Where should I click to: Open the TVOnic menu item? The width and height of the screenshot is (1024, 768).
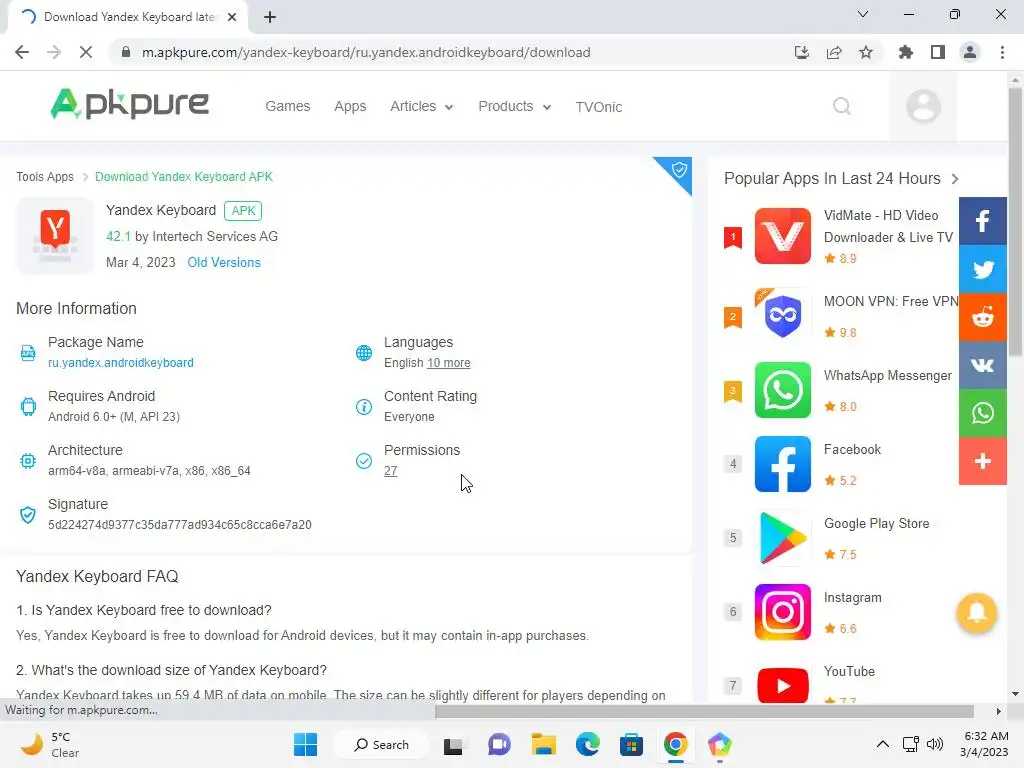point(599,107)
